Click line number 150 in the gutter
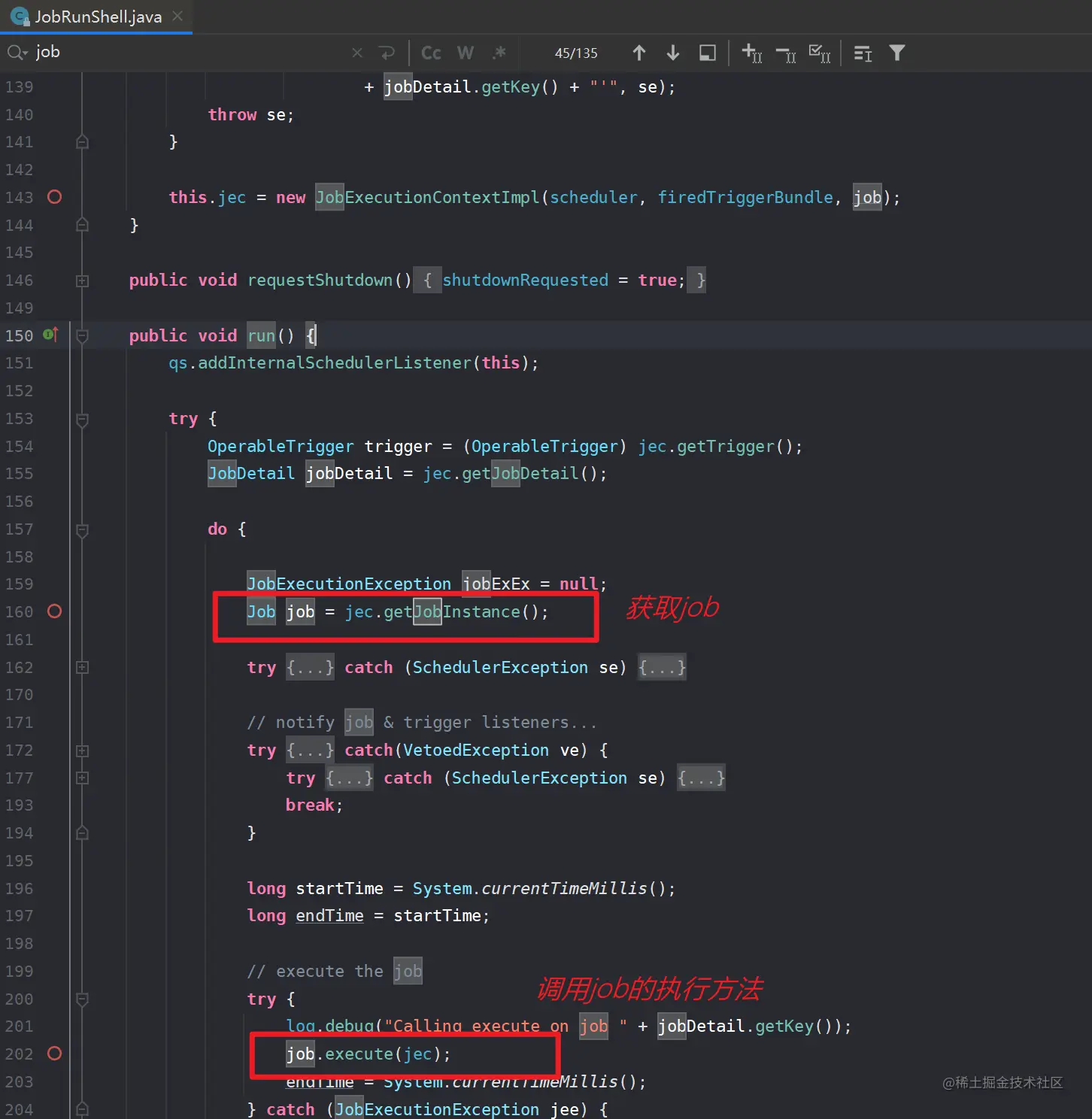 [x=19, y=336]
